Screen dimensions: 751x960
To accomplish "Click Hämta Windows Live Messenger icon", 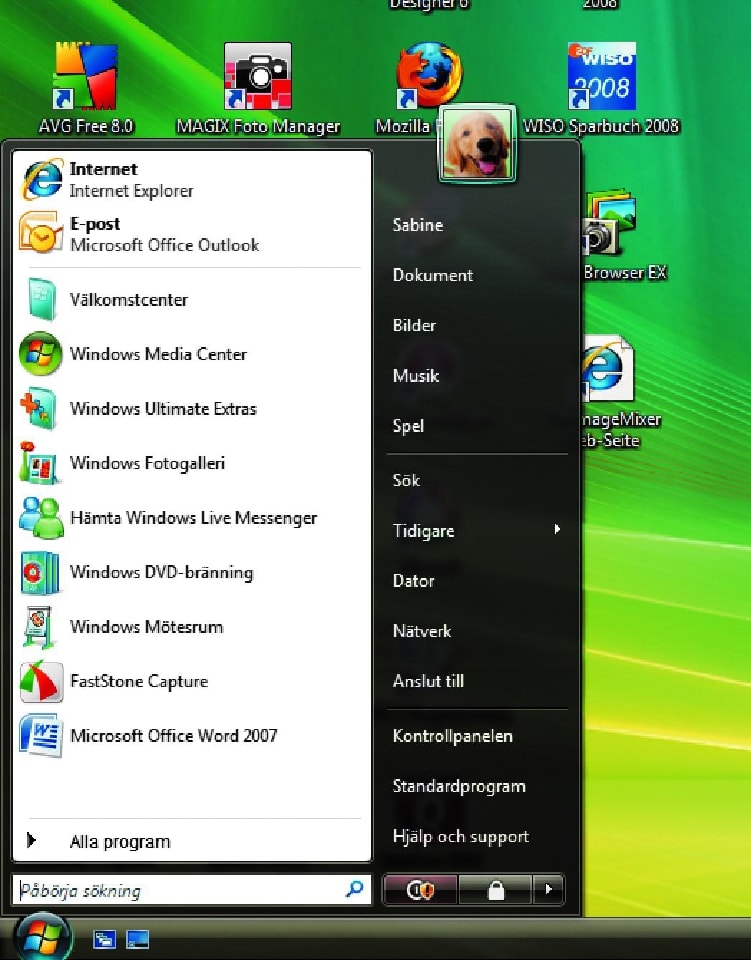I will click(41, 517).
